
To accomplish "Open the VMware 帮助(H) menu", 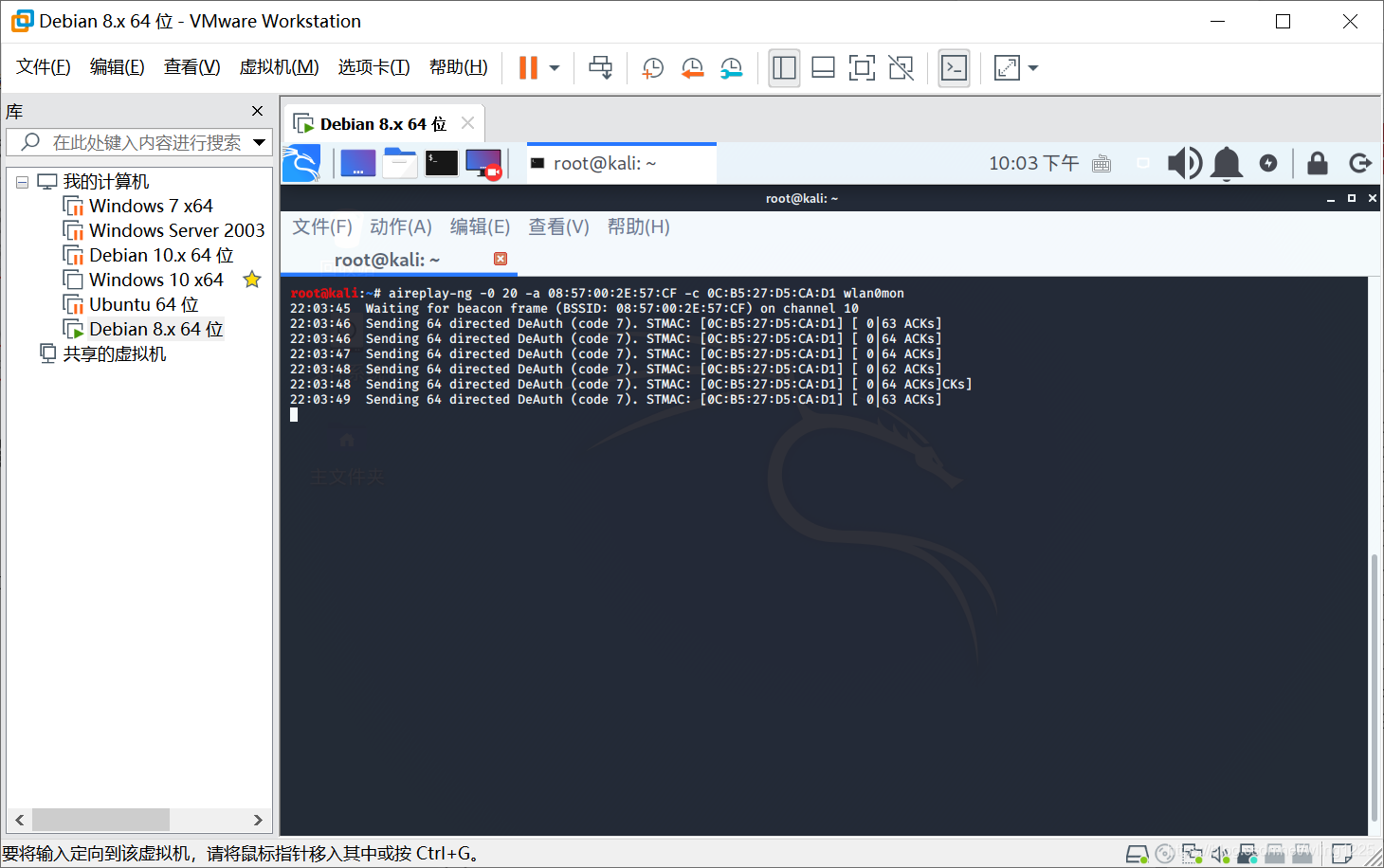I will tap(459, 67).
